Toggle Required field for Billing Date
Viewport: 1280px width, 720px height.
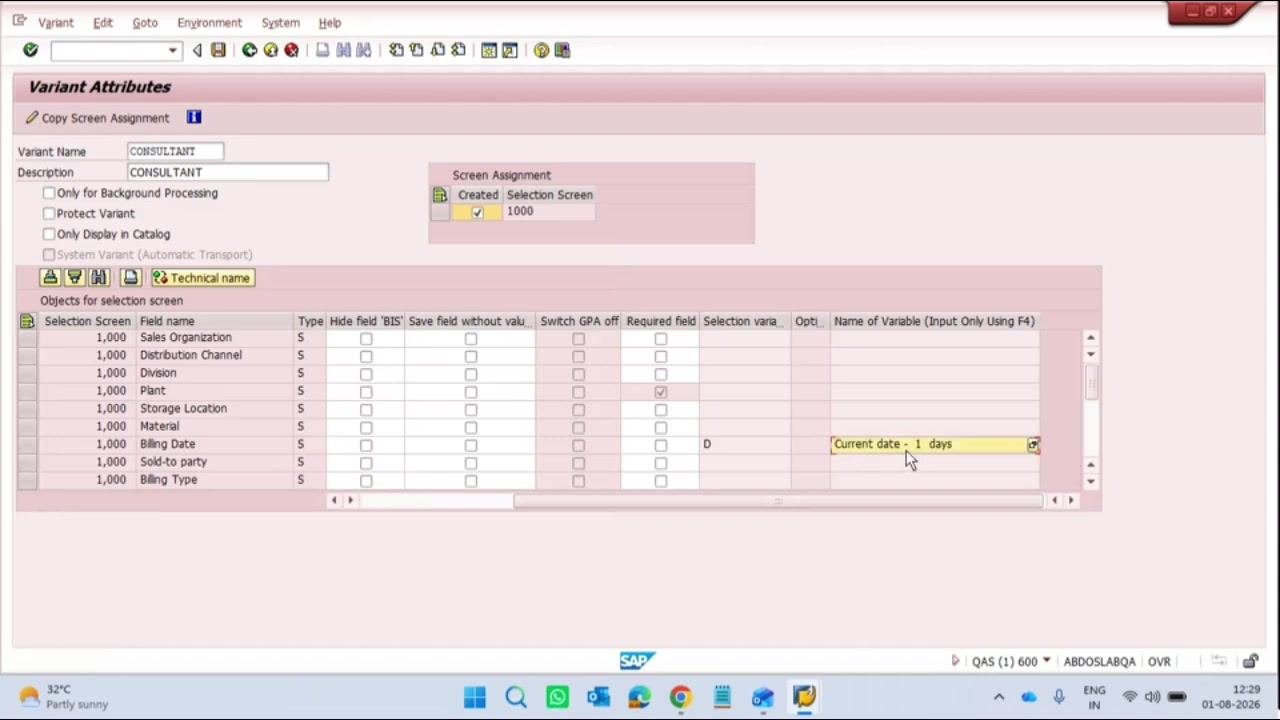pyautogui.click(x=661, y=445)
